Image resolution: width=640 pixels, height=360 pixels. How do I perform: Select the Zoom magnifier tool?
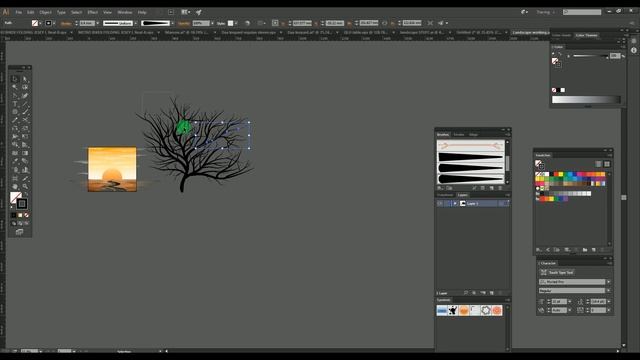tap(25, 186)
